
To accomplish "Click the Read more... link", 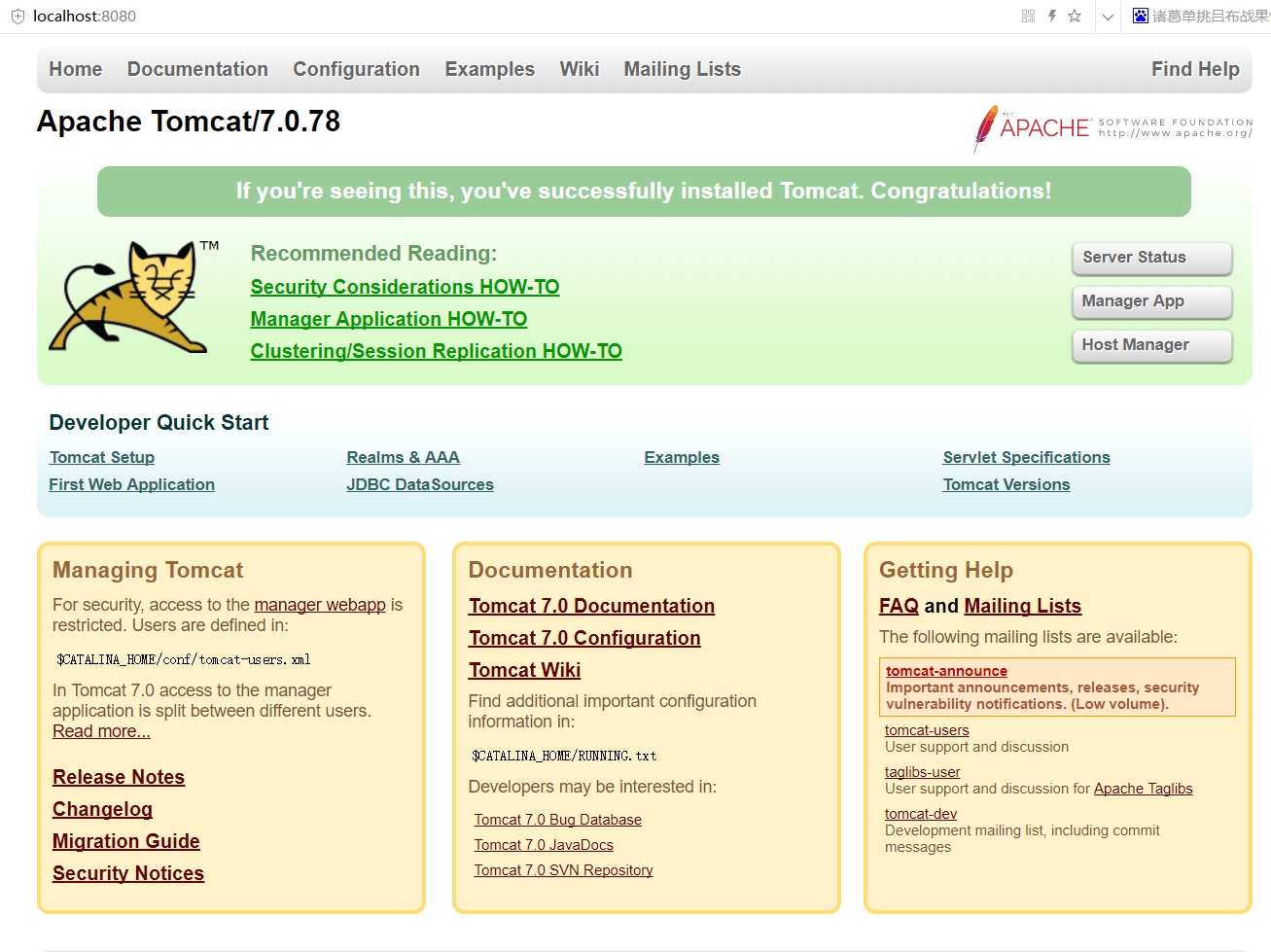I will point(101,731).
